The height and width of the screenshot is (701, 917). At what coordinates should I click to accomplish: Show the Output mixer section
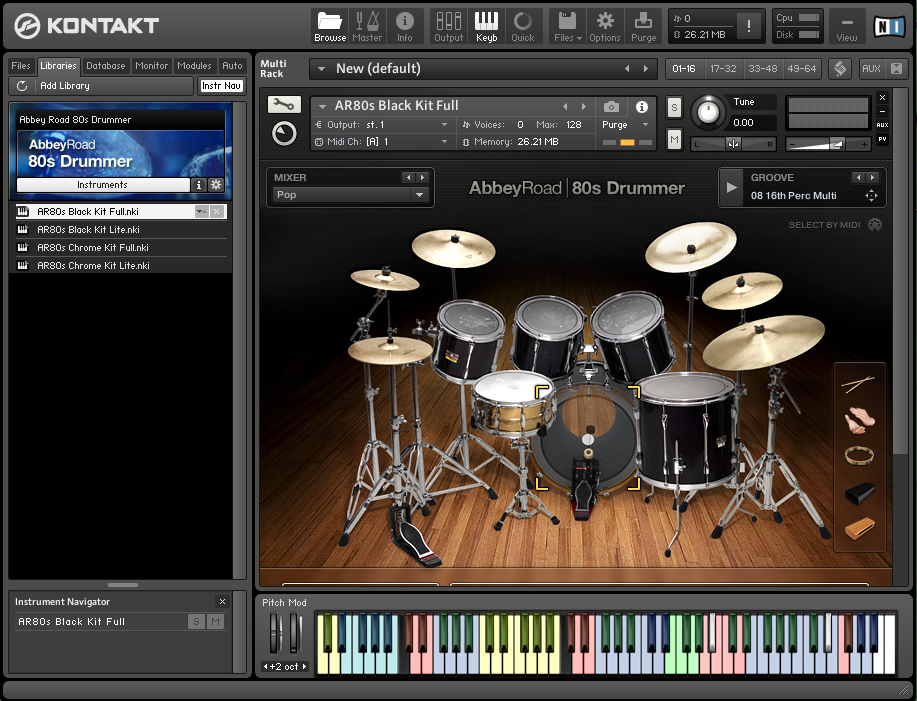449,27
